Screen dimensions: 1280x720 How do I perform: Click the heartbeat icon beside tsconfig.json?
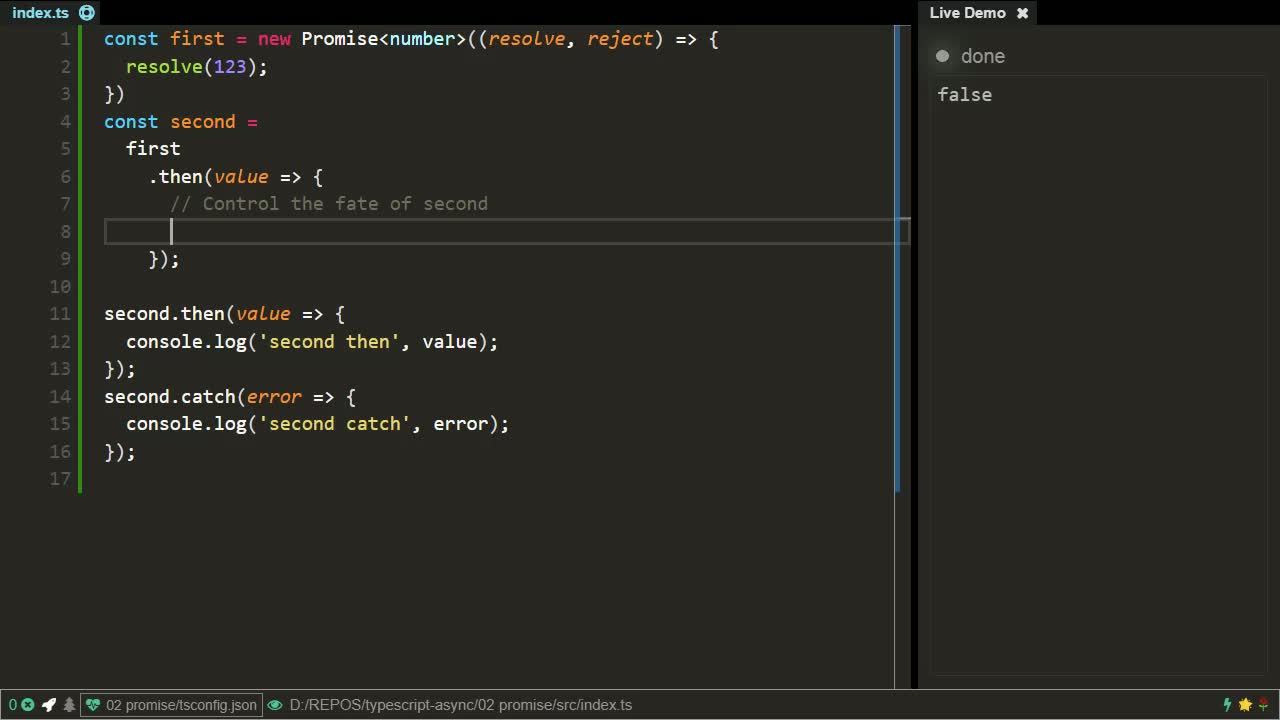pos(93,705)
